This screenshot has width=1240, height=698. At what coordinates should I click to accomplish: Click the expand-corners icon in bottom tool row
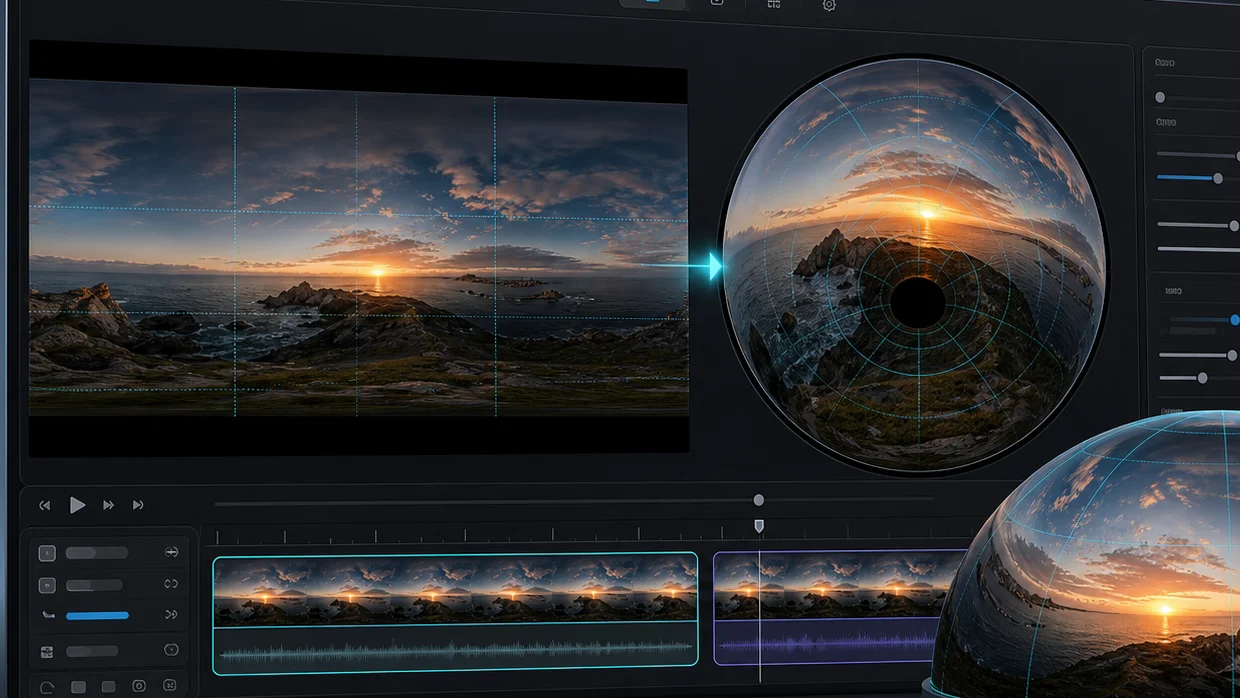point(170,687)
